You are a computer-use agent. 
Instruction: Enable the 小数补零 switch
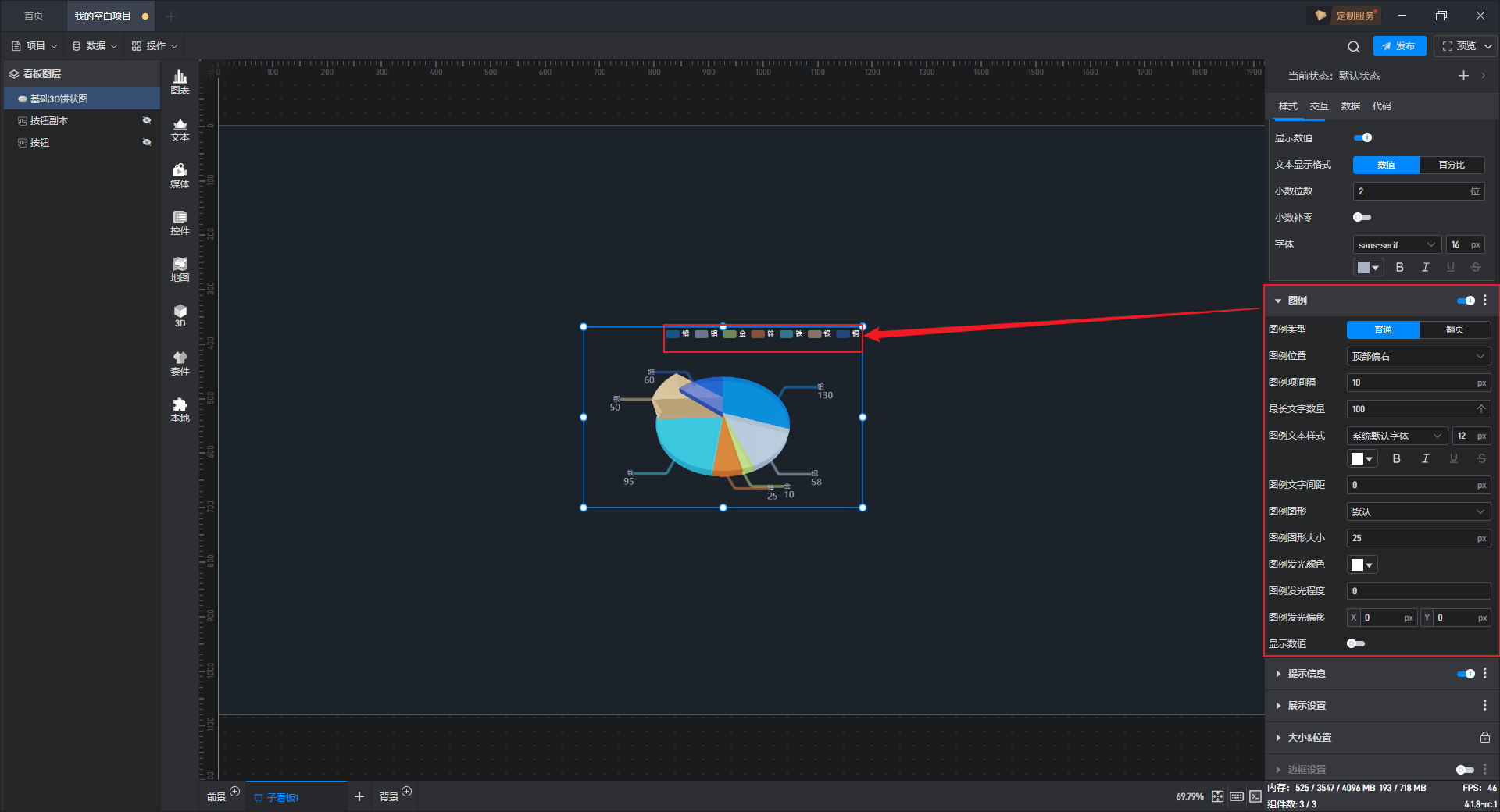(1362, 218)
